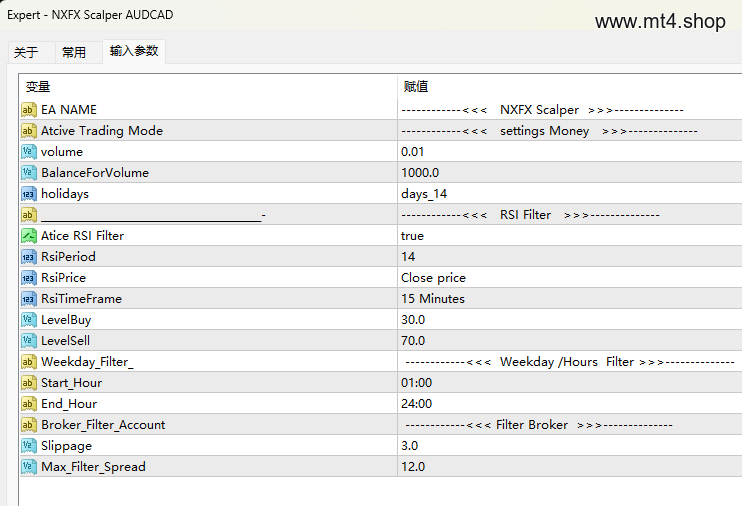Image resolution: width=742 pixels, height=506 pixels.
Task: Select the 输入参数 tab
Action: coord(134,51)
